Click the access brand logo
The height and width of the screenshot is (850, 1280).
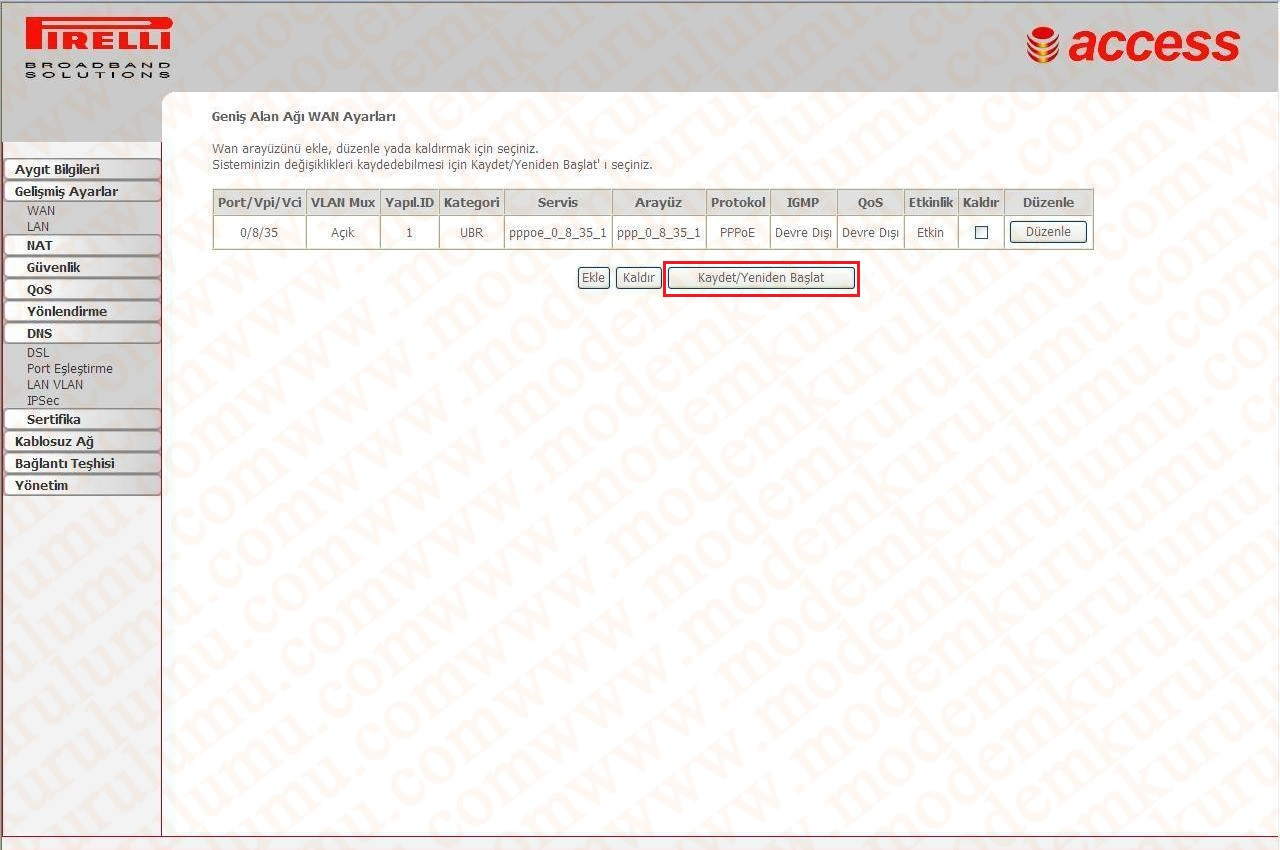[1133, 45]
